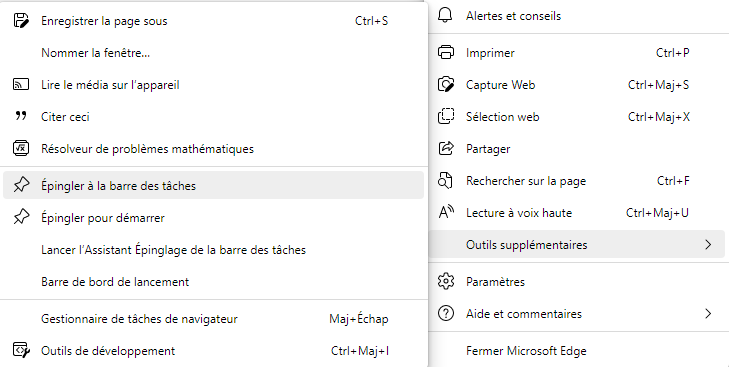Click the Ctrl+F shortcut text
The height and width of the screenshot is (367, 729).
coord(673,180)
